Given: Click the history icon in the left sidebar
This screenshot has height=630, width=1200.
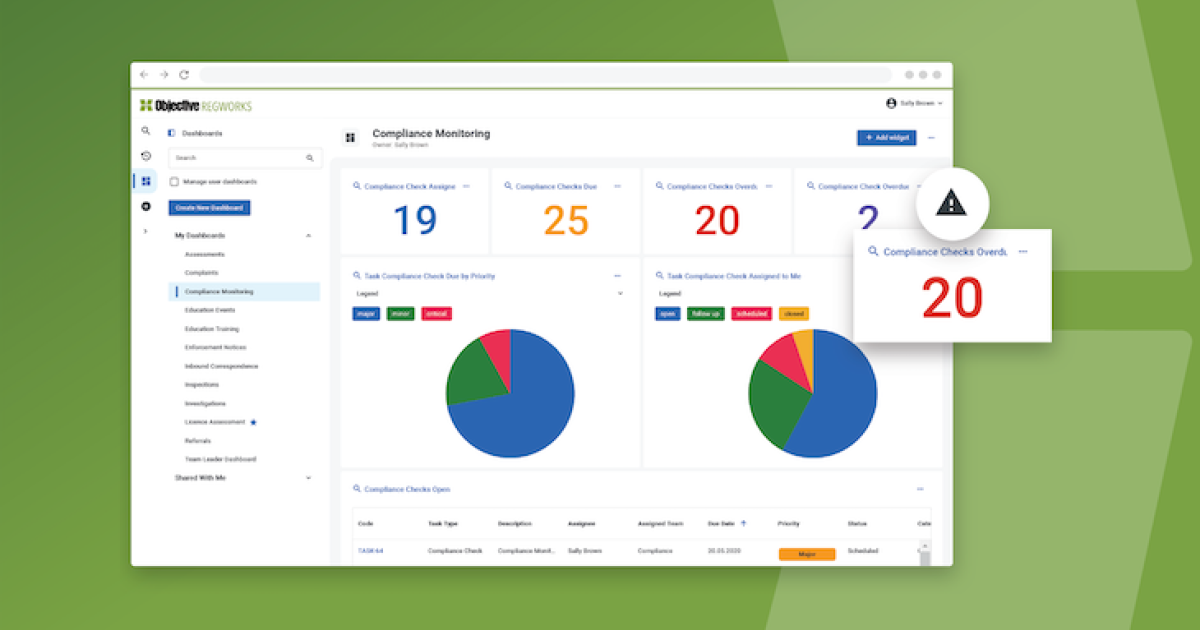Looking at the screenshot, I should [146, 157].
